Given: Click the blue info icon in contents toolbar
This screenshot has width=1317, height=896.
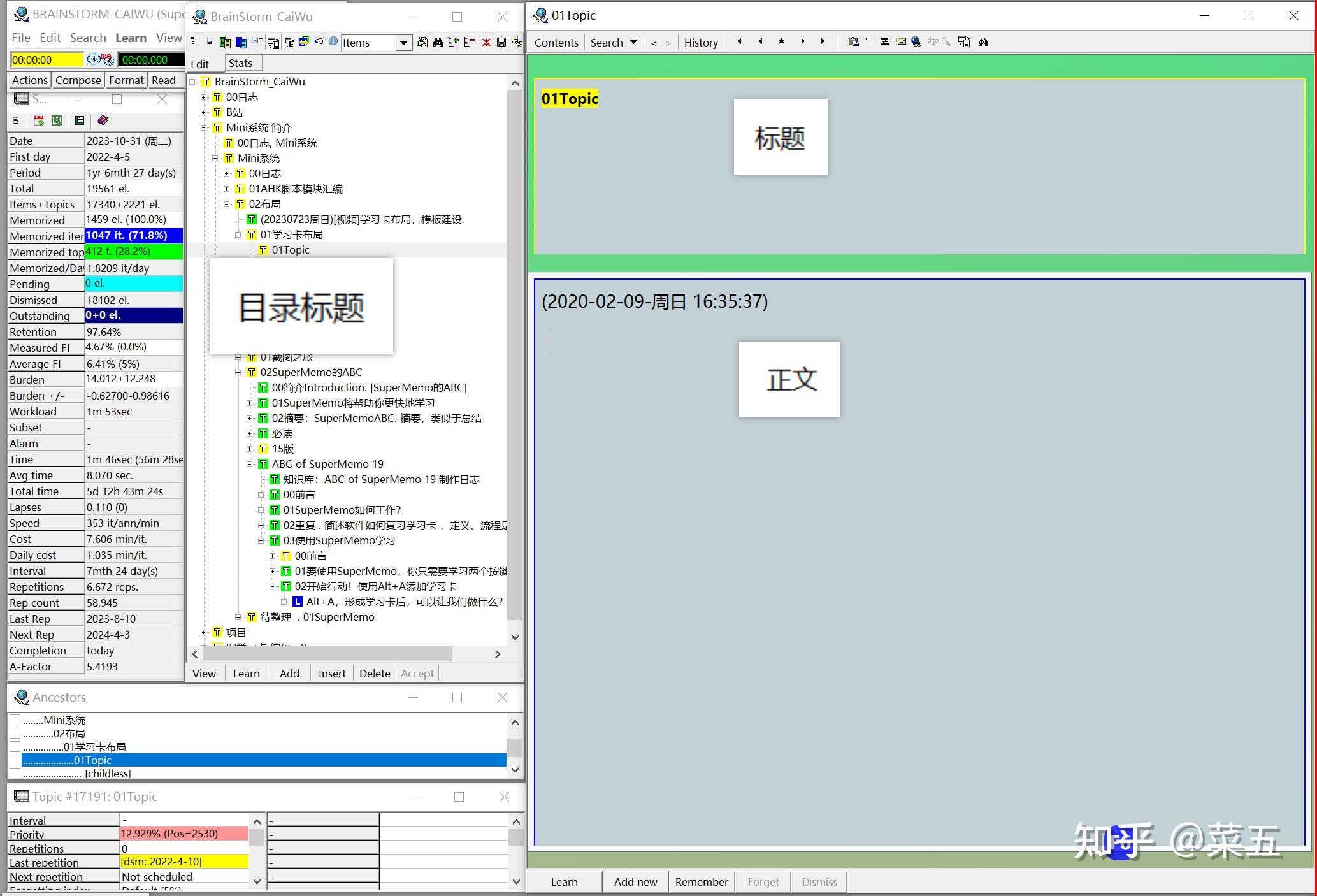Looking at the screenshot, I should [333, 42].
